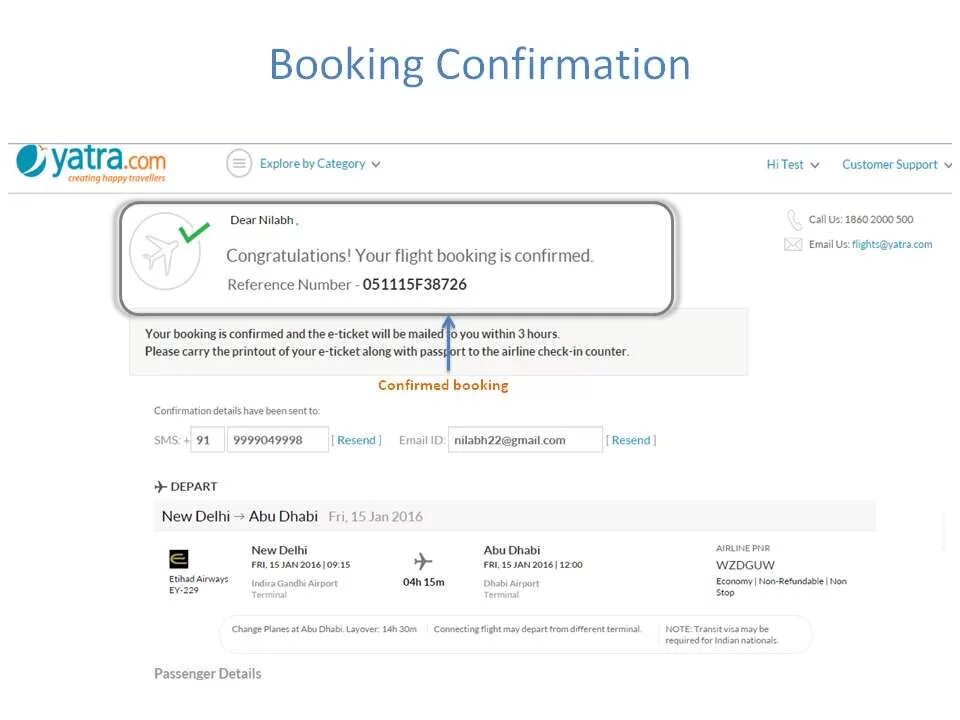Expand the Customer Support dropdown

coord(895,165)
